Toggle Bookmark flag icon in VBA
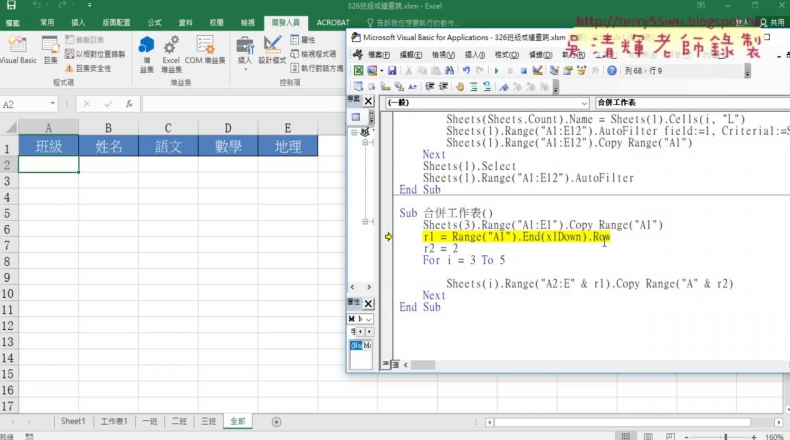790x440 pixels. (x=504, y=87)
